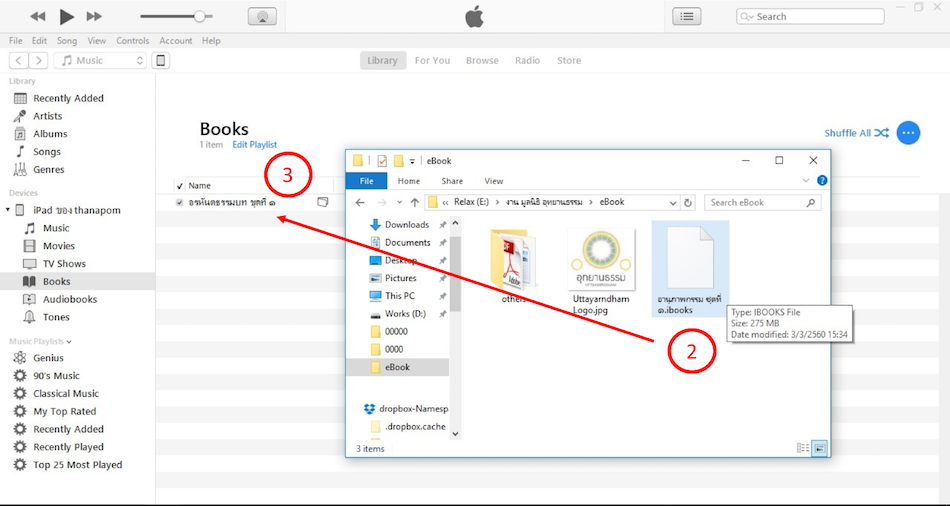The height and width of the screenshot is (506, 950).
Task: Open the Help menu
Action: (211, 41)
